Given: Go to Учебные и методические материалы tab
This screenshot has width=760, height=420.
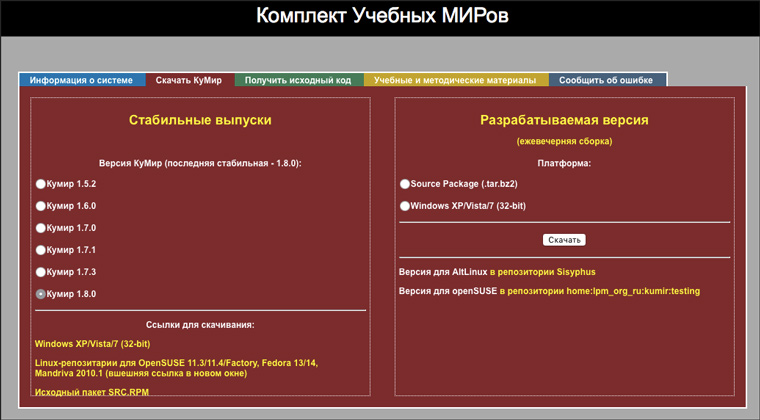Looking at the screenshot, I should [x=455, y=80].
